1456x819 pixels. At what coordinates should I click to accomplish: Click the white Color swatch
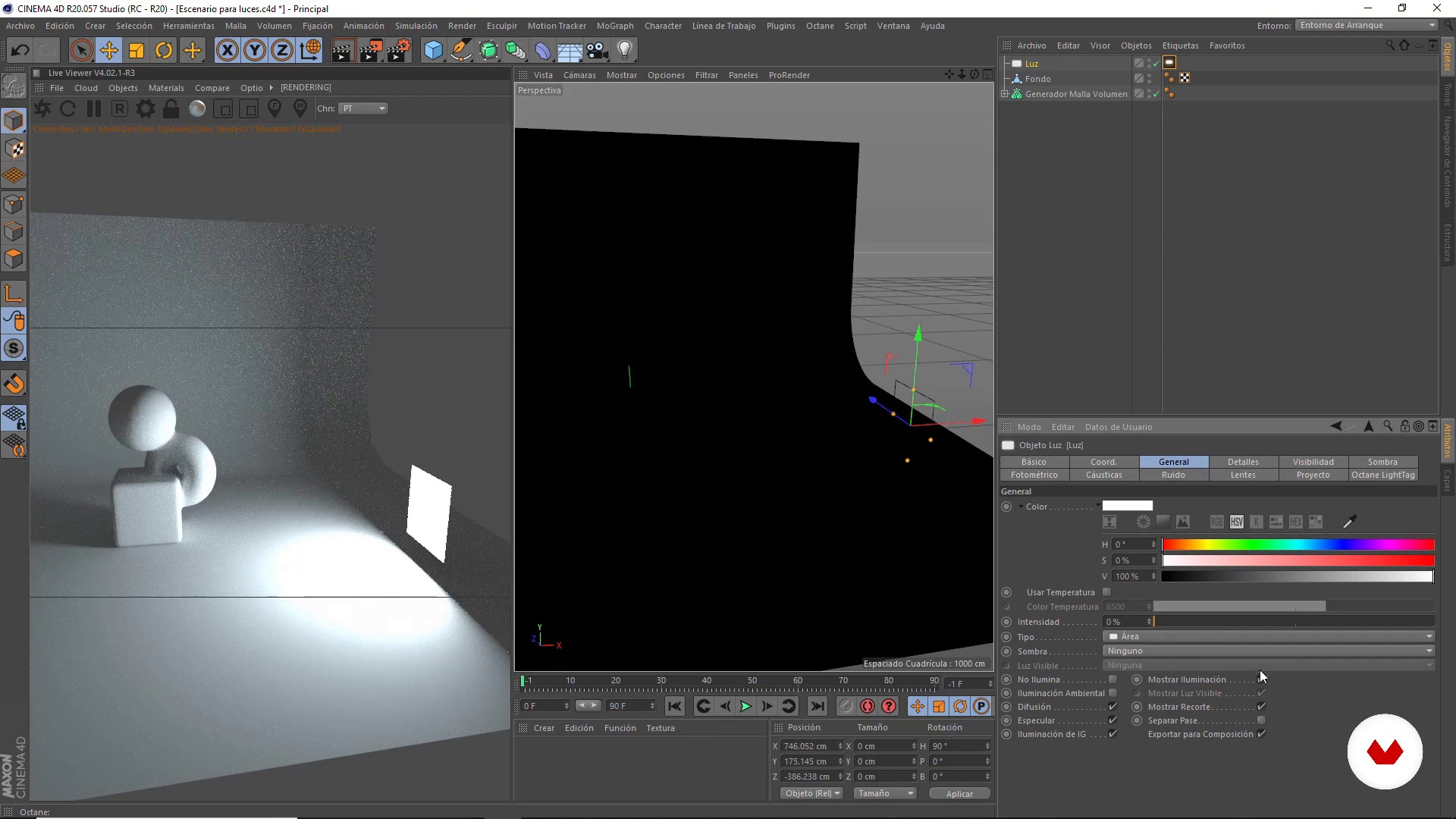coord(1127,506)
